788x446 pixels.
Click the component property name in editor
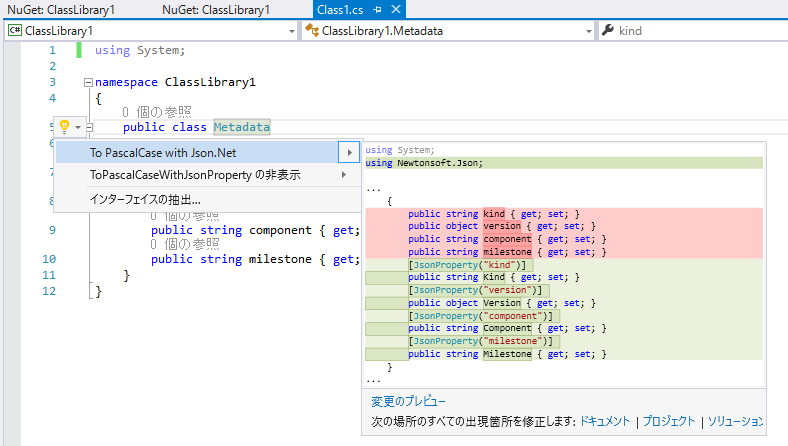[280, 230]
